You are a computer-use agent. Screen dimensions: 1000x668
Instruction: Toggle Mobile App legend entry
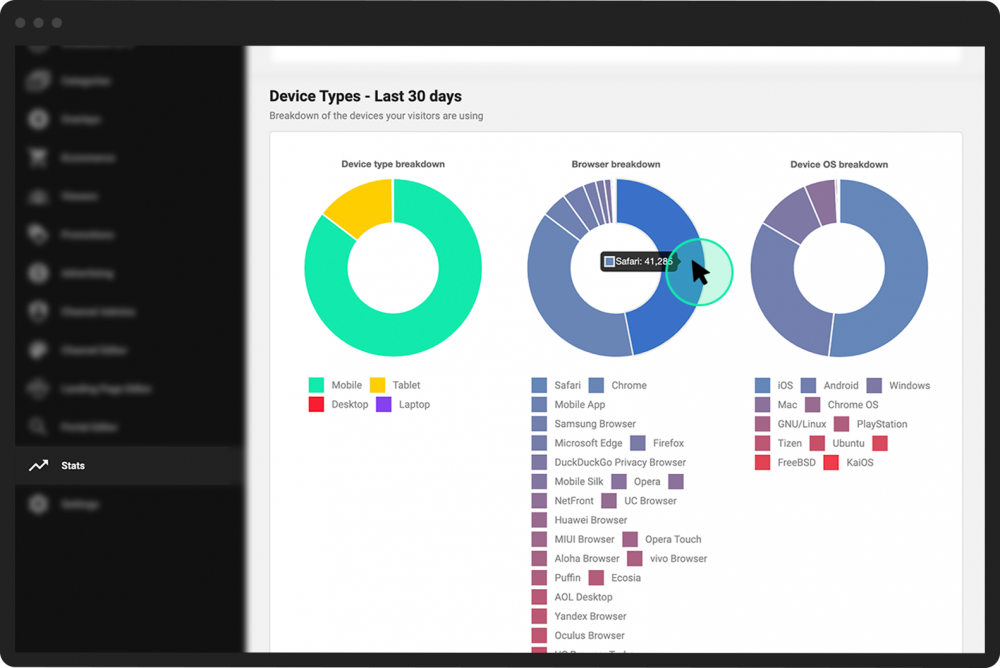click(568, 405)
